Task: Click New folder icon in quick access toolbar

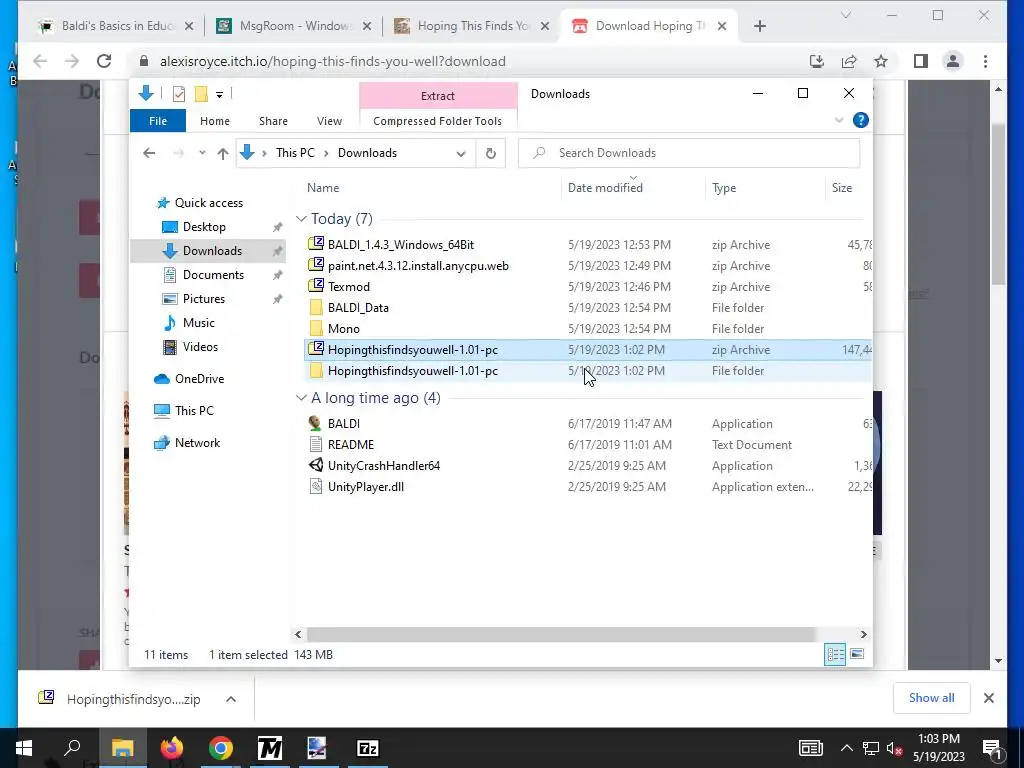Action: [x=201, y=94]
